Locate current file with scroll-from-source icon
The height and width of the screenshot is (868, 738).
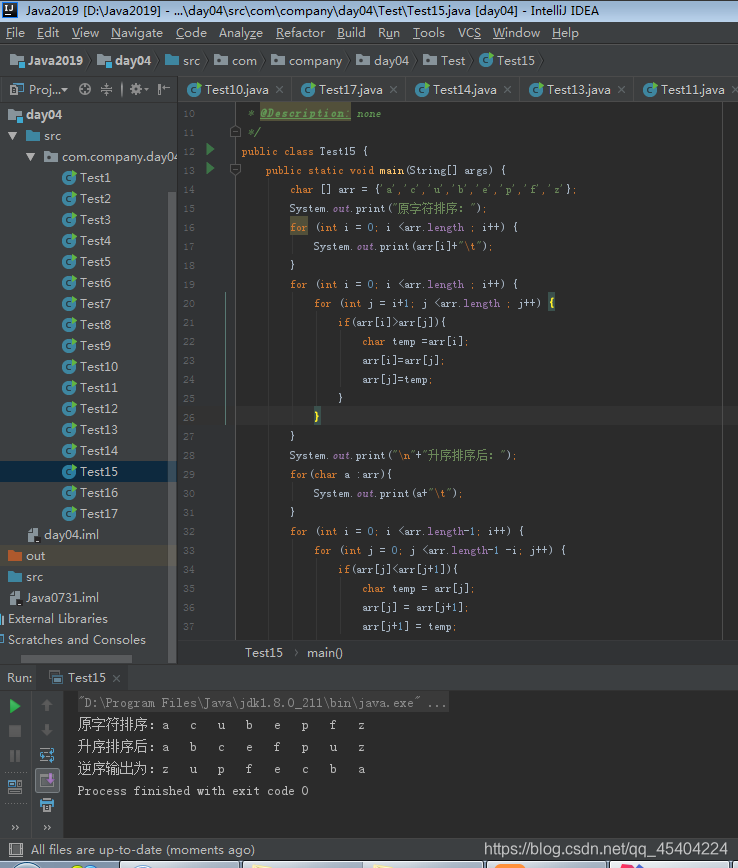pyautogui.click(x=85, y=89)
